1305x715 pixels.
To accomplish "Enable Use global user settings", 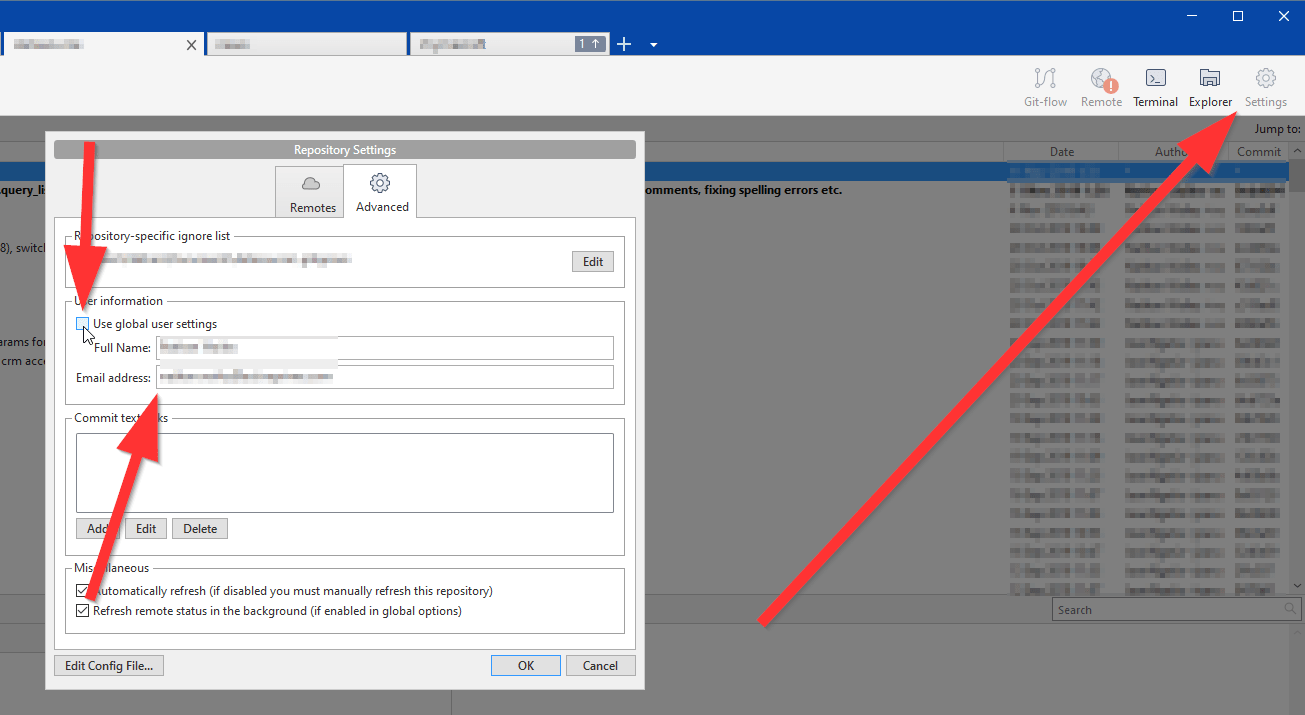I will [x=82, y=323].
